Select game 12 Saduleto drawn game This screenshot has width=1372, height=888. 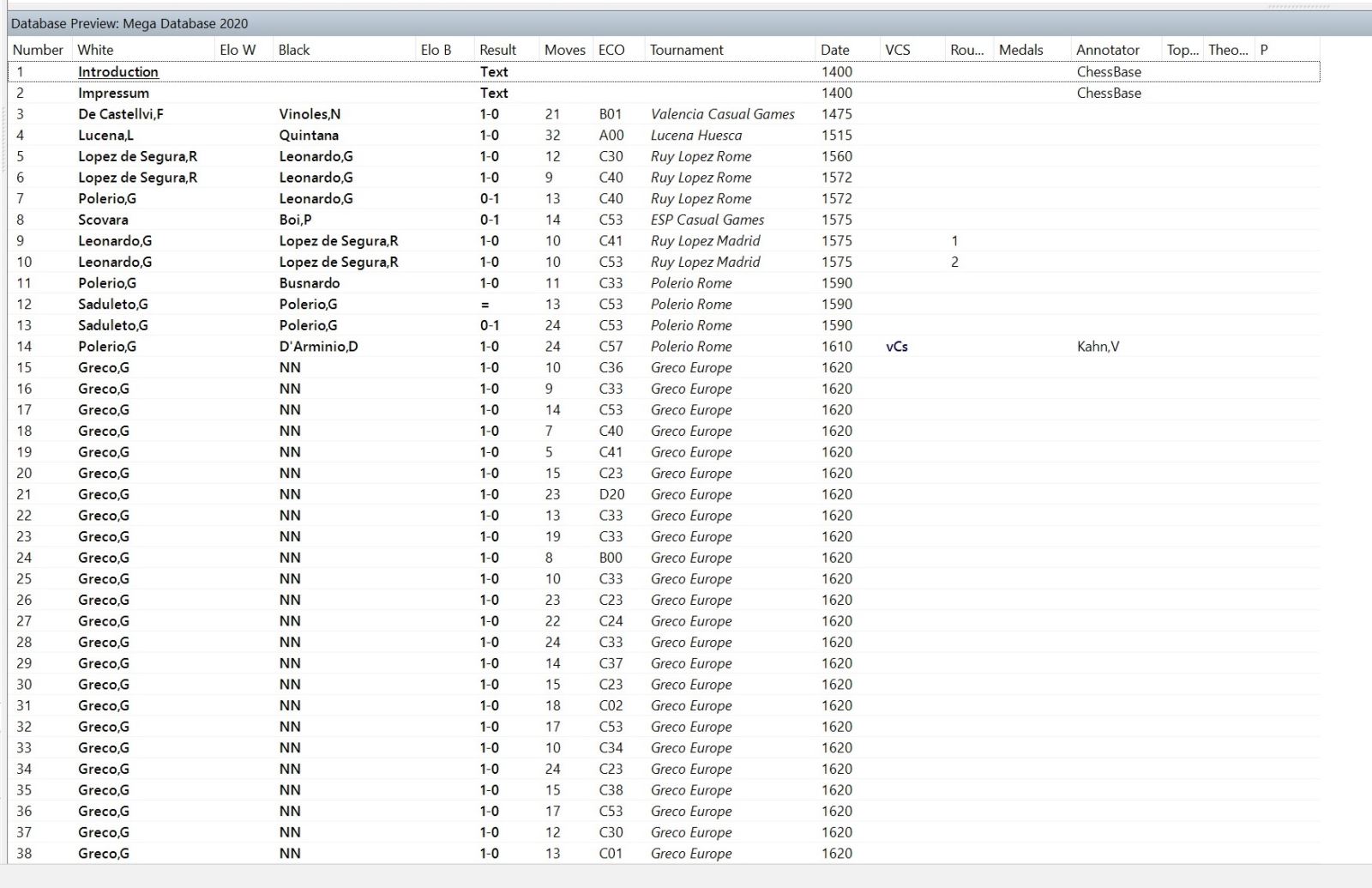pos(113,305)
